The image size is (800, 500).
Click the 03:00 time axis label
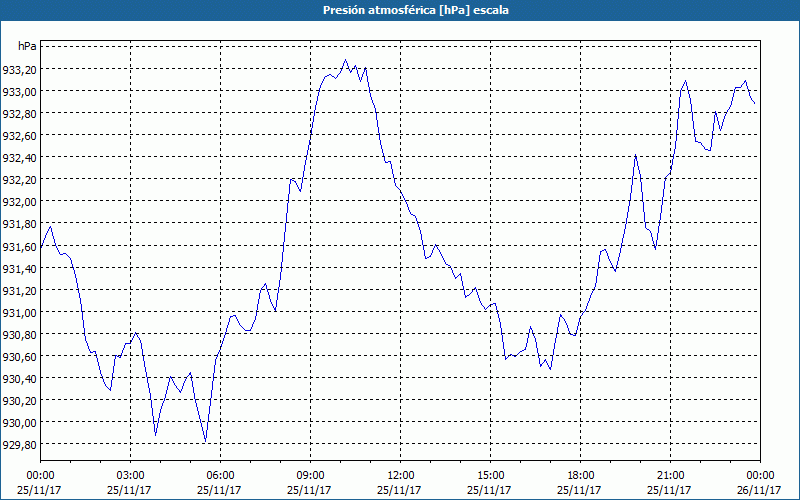pos(130,475)
